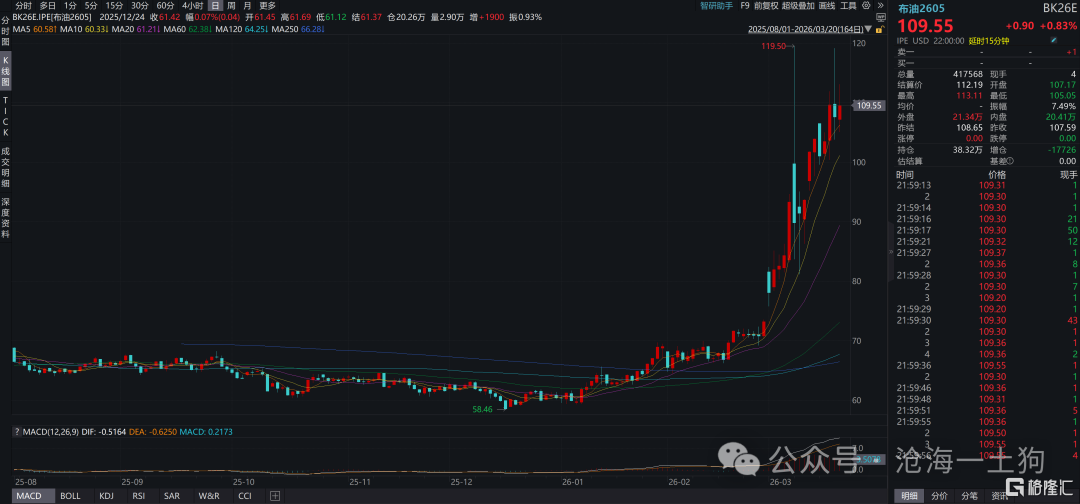Switch to the KDJ indicator tab
The image size is (1080, 504).
point(106,495)
